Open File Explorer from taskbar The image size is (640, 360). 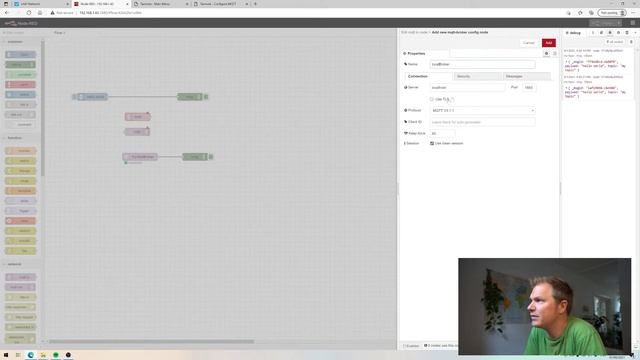pyautogui.click(x=43, y=355)
